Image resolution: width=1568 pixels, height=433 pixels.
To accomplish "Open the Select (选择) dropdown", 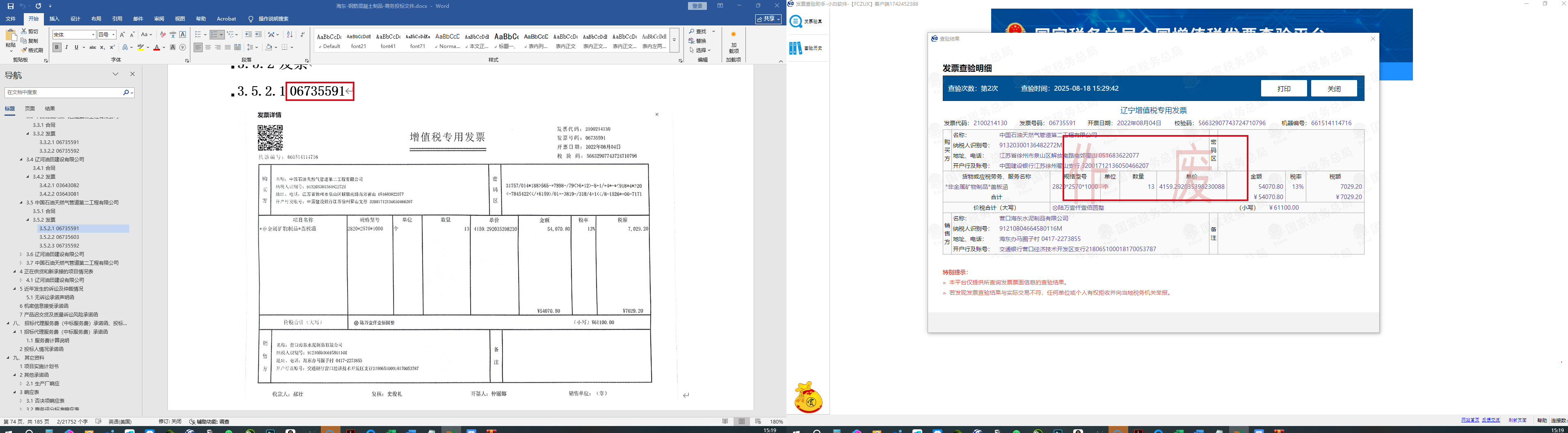I will point(700,50).
